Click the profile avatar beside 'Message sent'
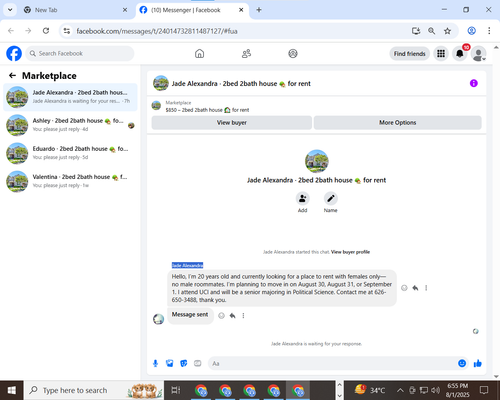Viewport: 500px width, 400px height. [158, 319]
